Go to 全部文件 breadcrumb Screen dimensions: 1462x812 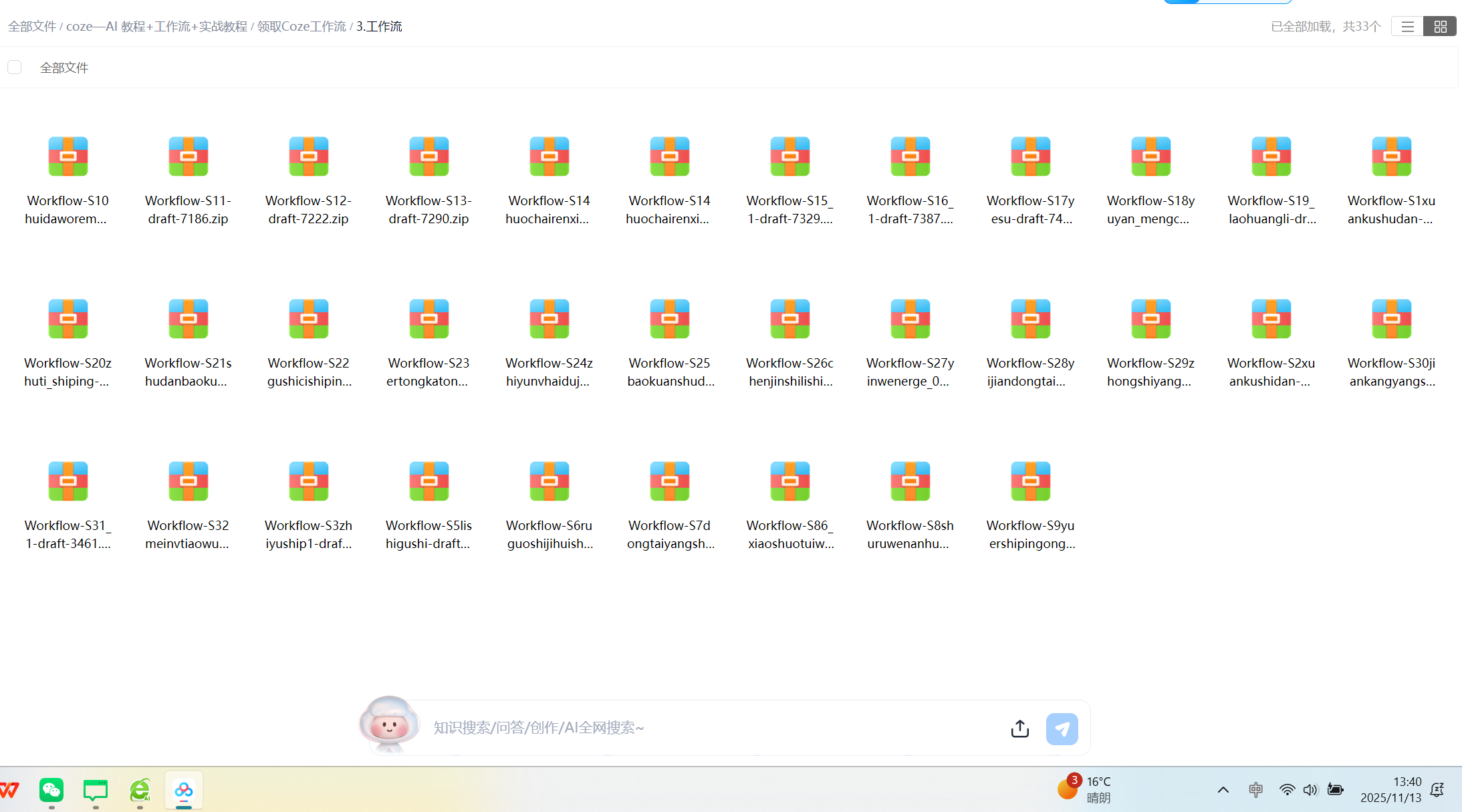point(32,27)
